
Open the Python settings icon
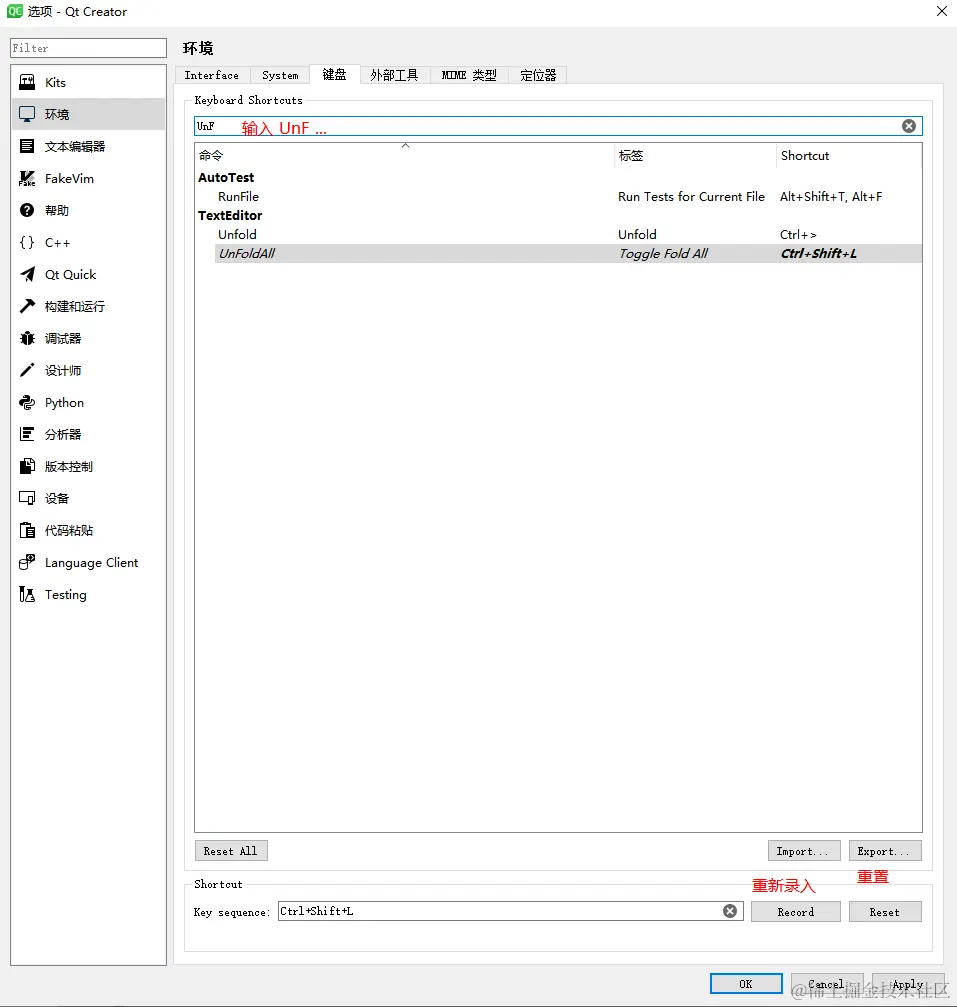click(x=27, y=403)
